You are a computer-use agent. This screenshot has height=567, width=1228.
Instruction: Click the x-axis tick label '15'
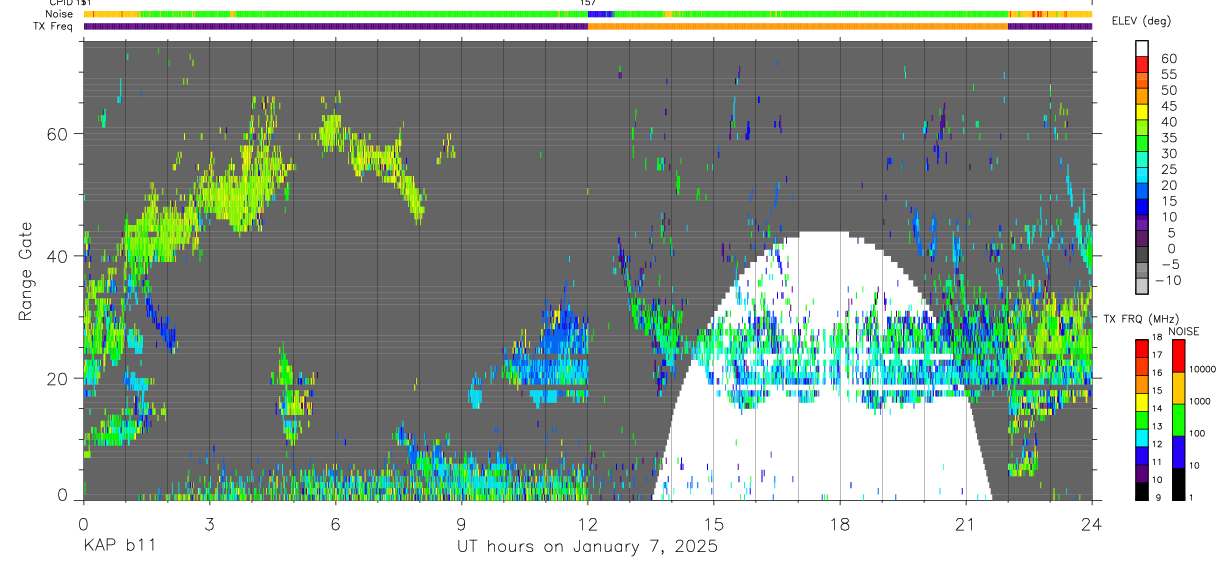(714, 523)
